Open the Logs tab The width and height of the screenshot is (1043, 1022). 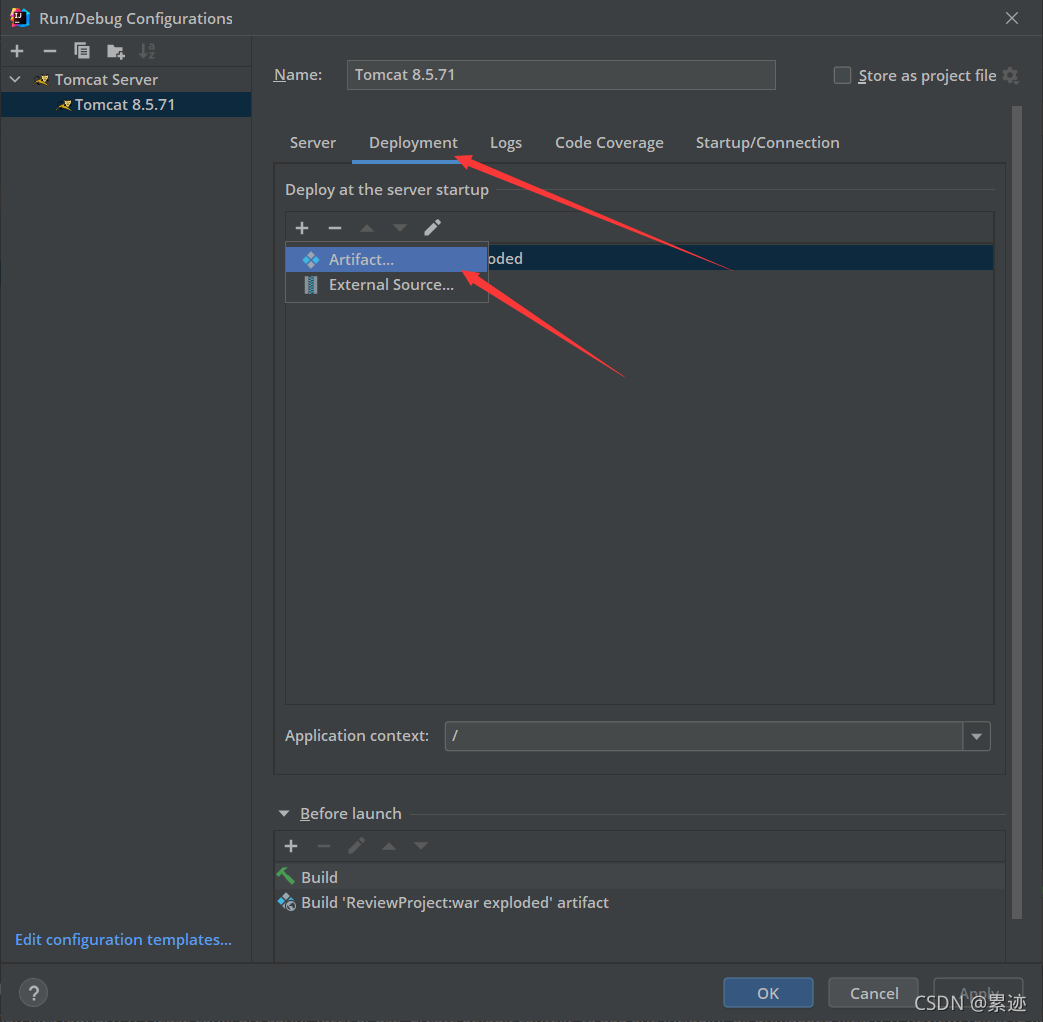(x=506, y=143)
